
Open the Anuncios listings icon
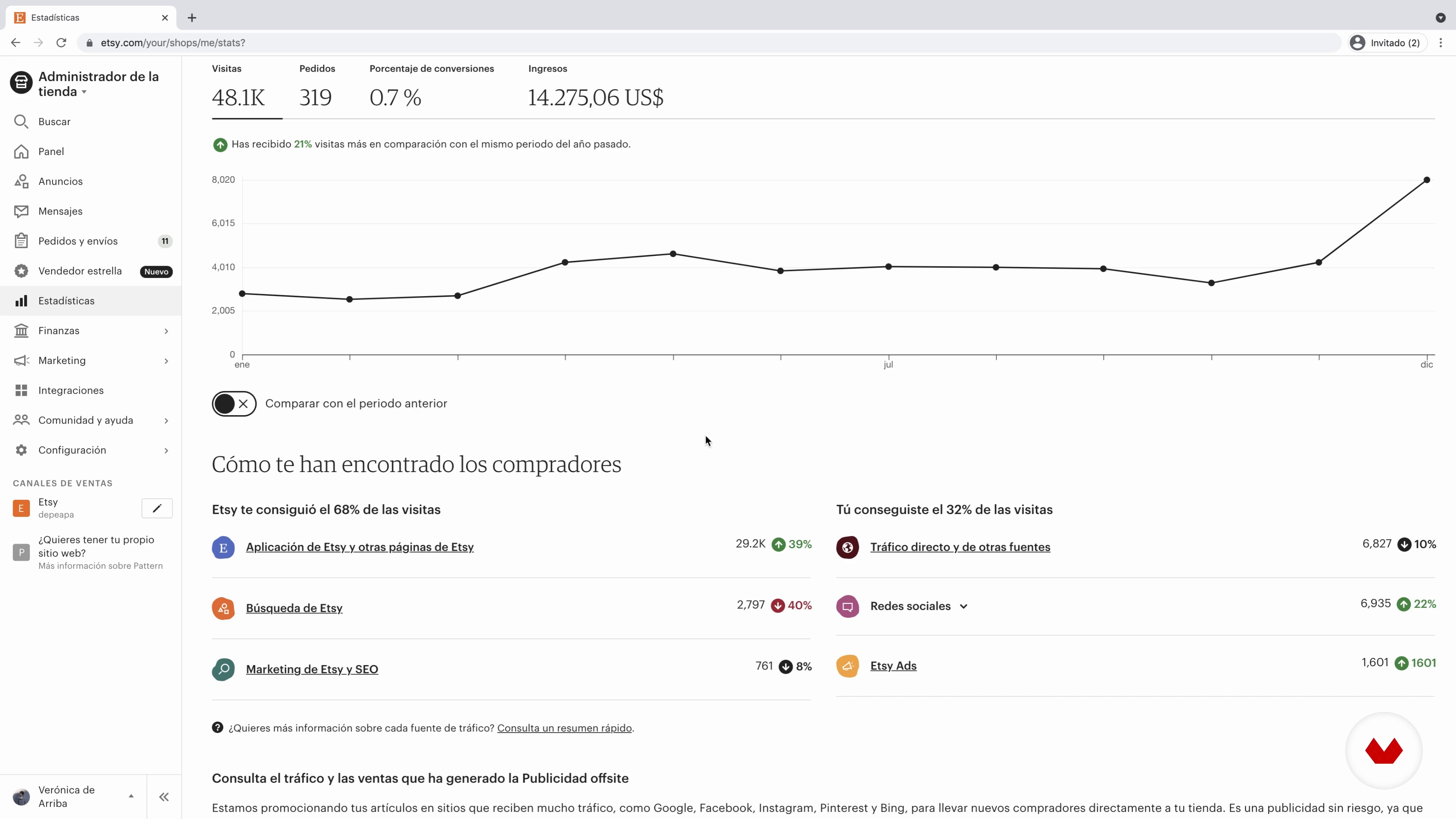tap(21, 182)
